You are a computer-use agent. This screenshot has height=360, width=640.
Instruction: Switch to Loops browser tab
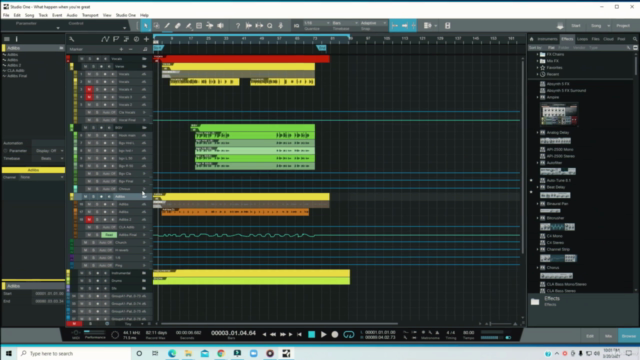coord(582,39)
